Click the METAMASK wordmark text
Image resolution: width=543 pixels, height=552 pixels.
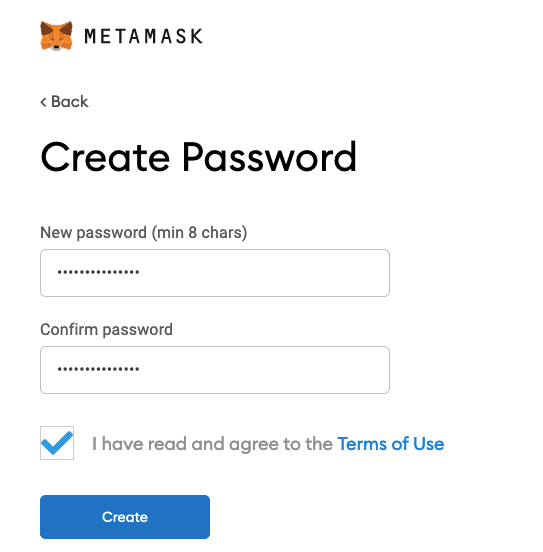pyautogui.click(x=144, y=36)
